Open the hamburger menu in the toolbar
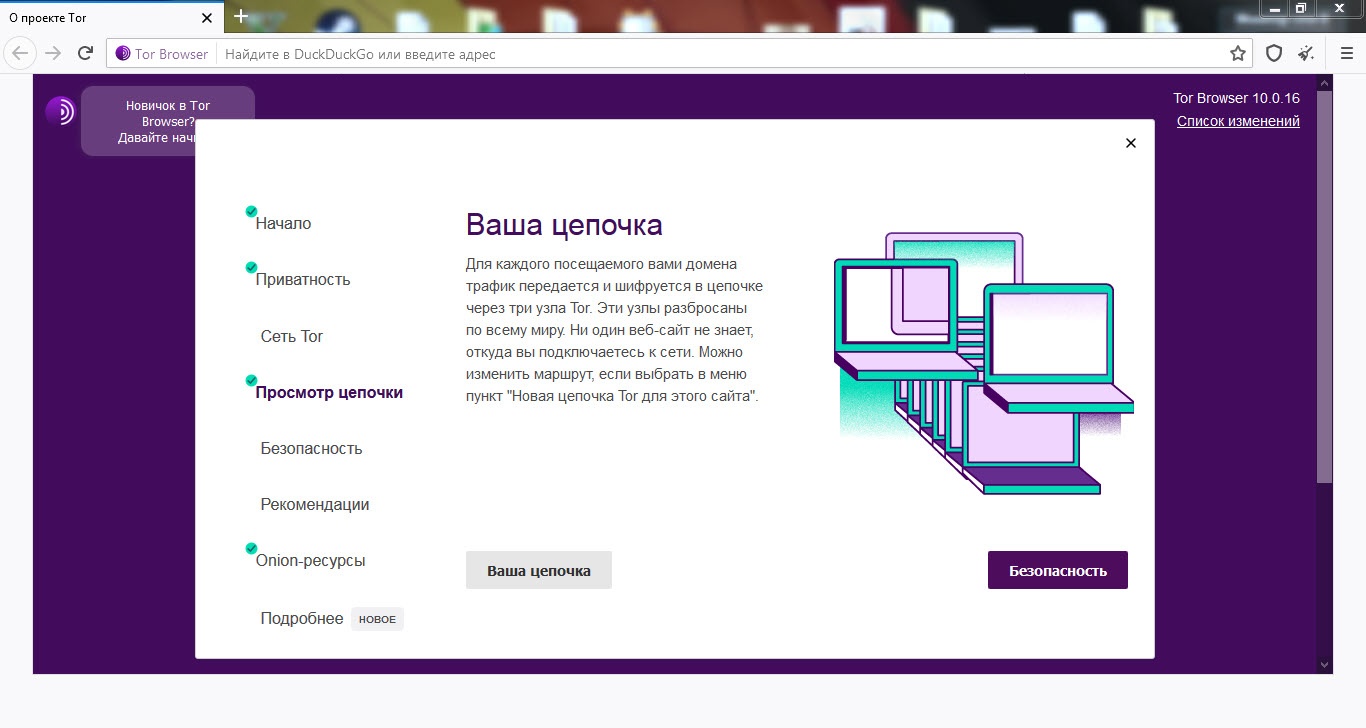The height and width of the screenshot is (728, 1366). point(1346,52)
